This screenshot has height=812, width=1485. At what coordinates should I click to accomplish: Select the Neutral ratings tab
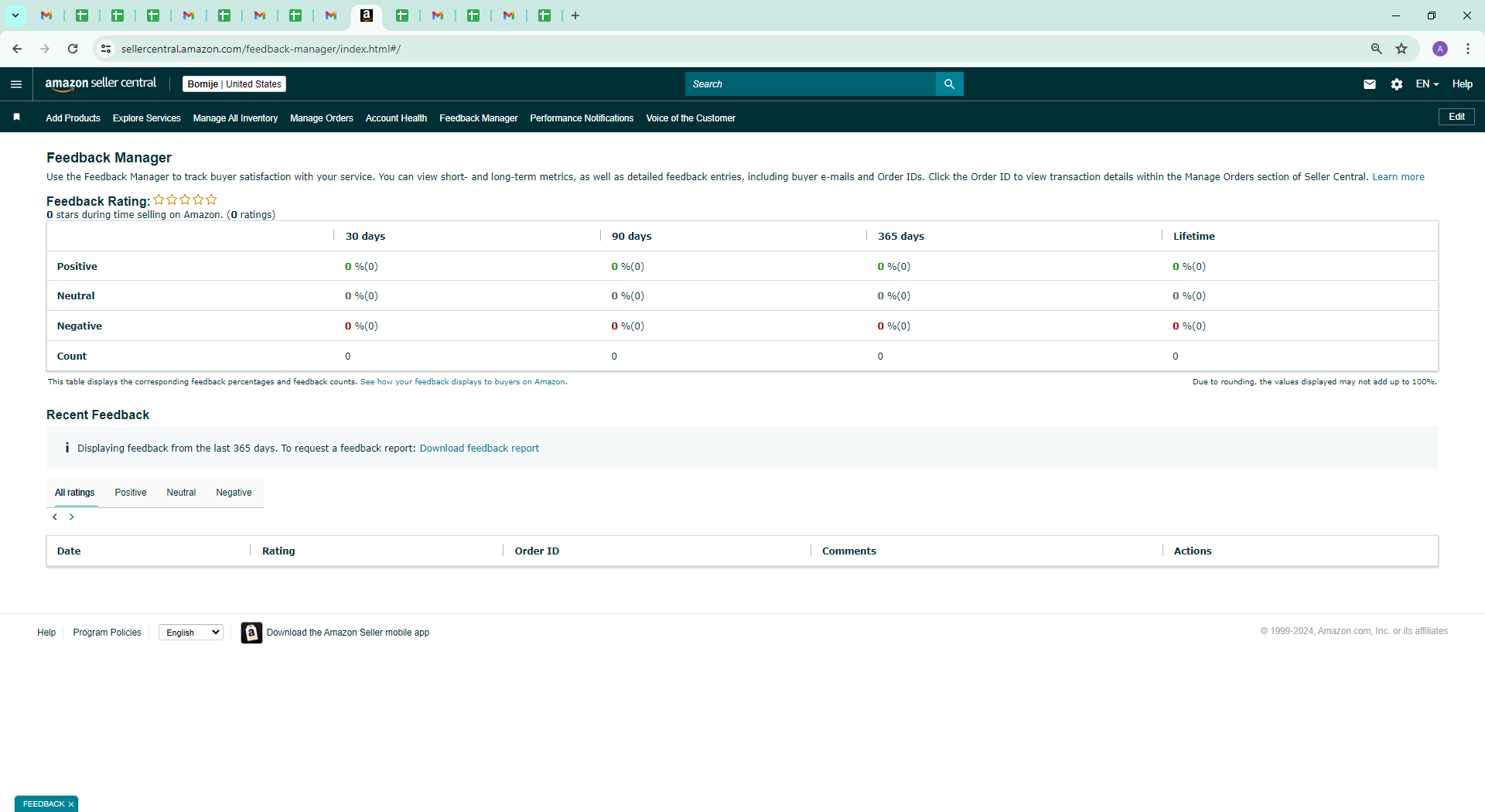coord(181,493)
